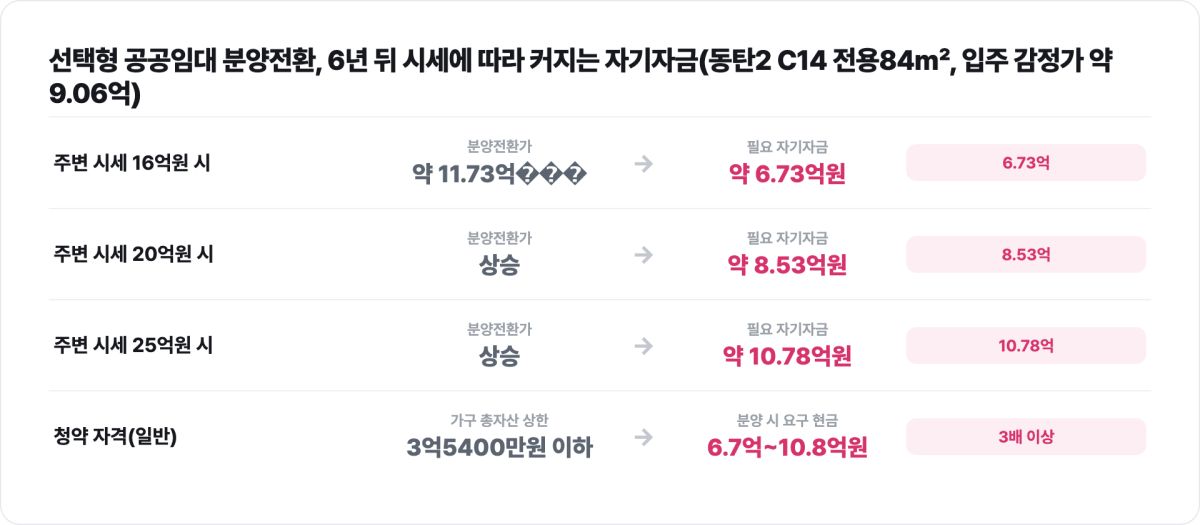Click the 3배 이상 pink badge
Screen dimensions: 1200x525
pos(1026,436)
